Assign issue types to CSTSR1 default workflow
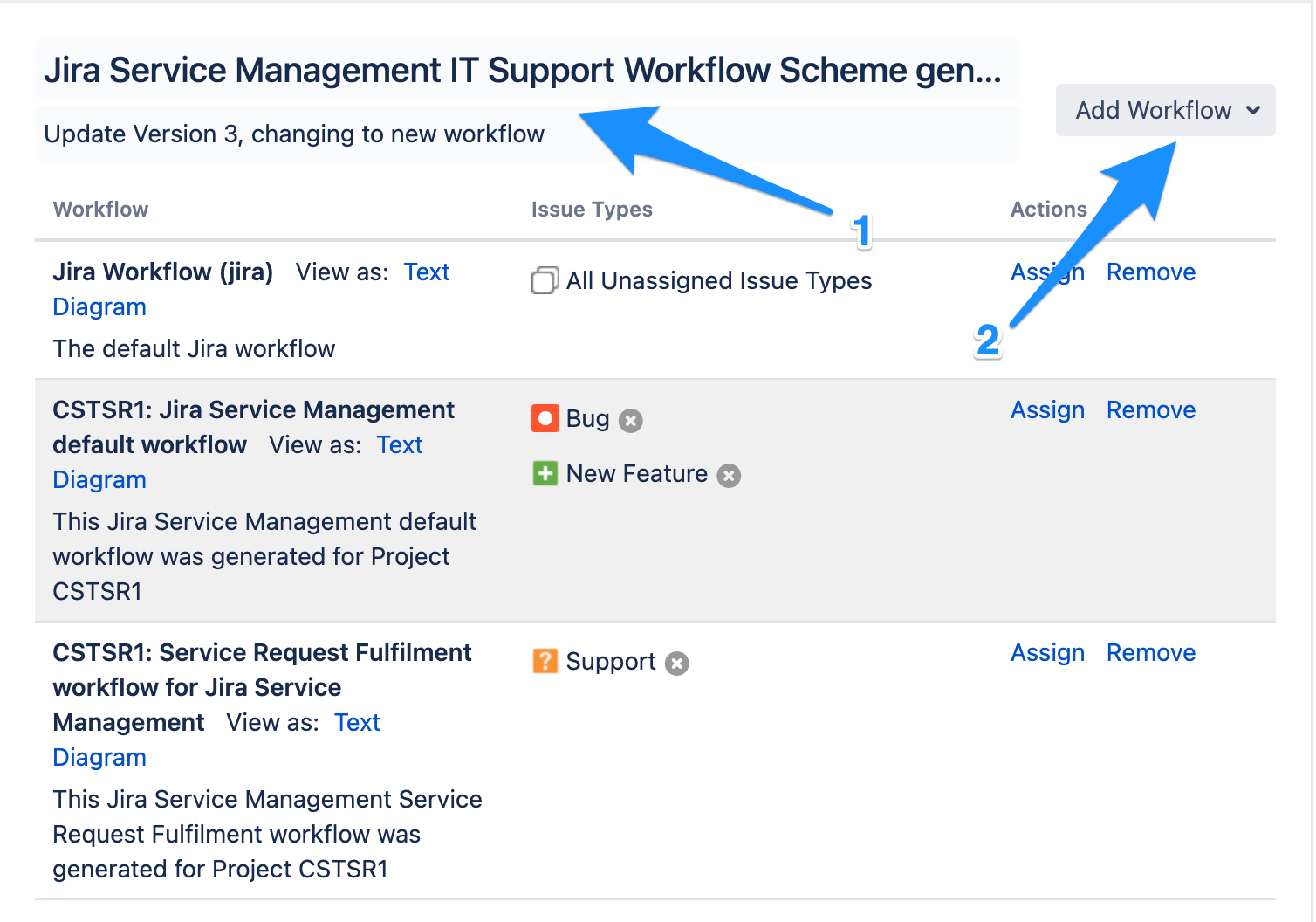The height and width of the screenshot is (922, 1316). [1047, 410]
